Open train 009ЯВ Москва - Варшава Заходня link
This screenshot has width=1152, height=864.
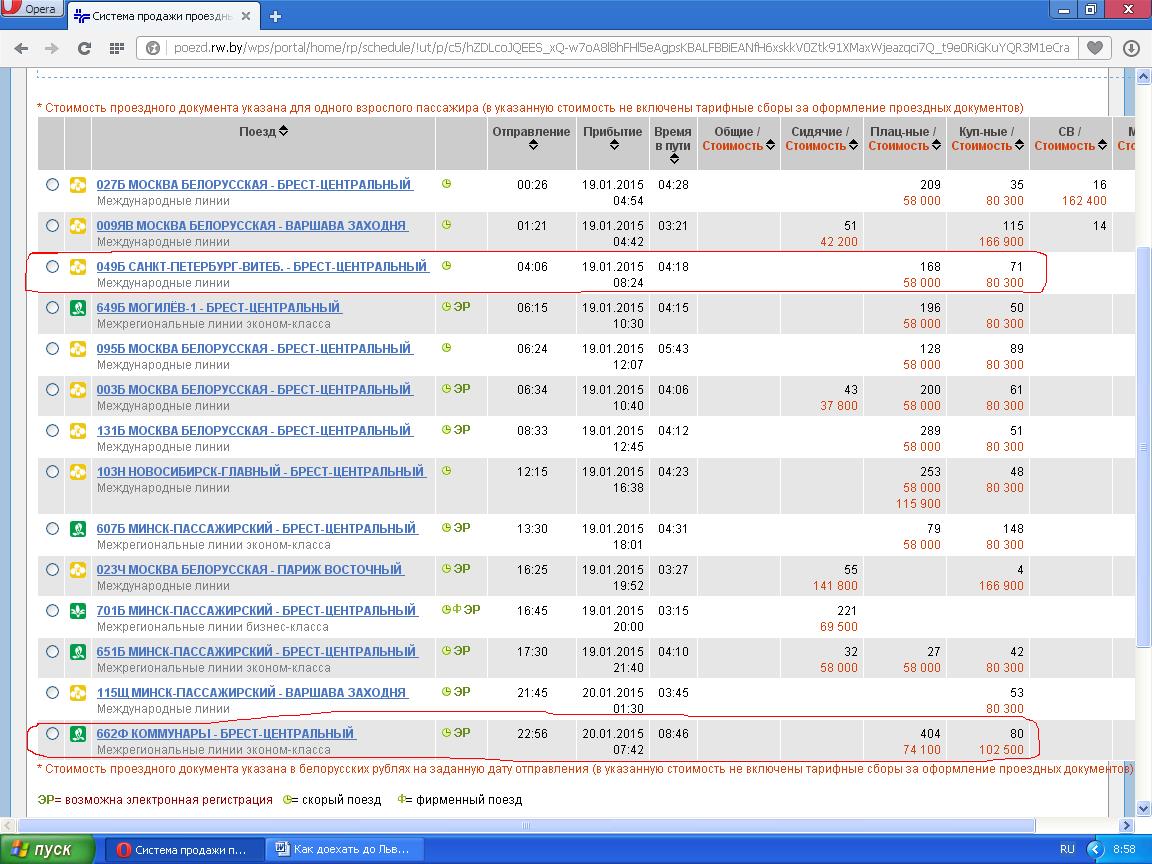pos(252,226)
